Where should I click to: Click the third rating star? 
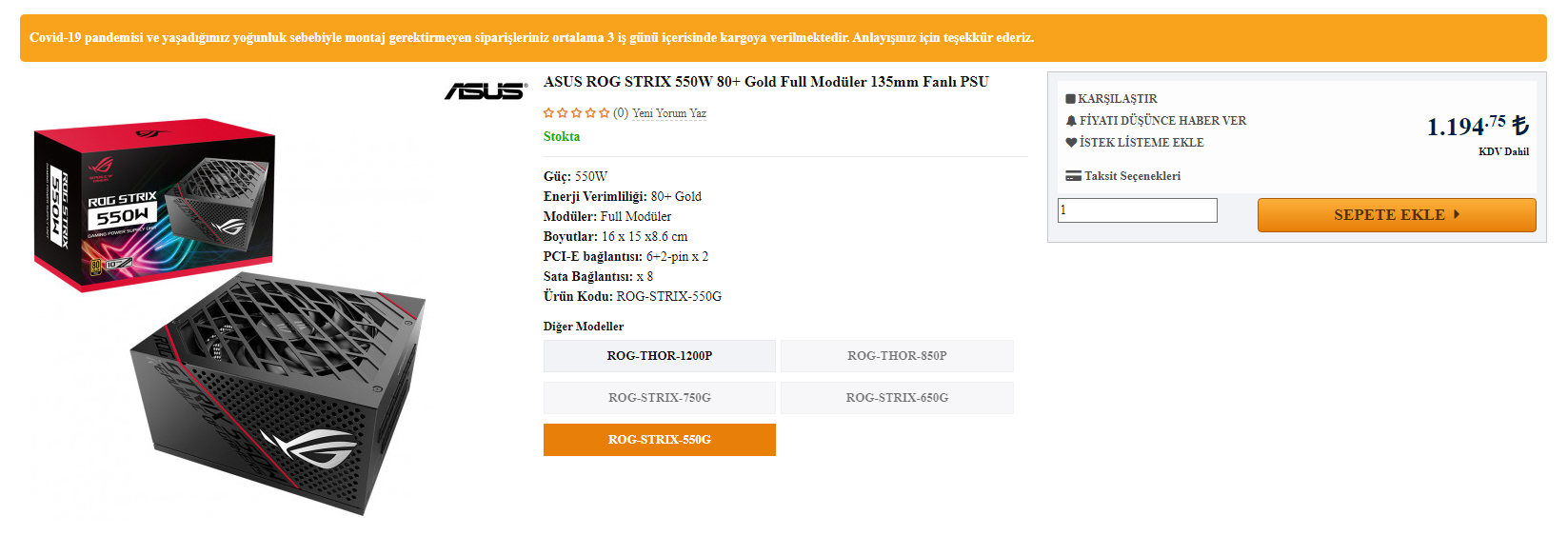point(576,113)
